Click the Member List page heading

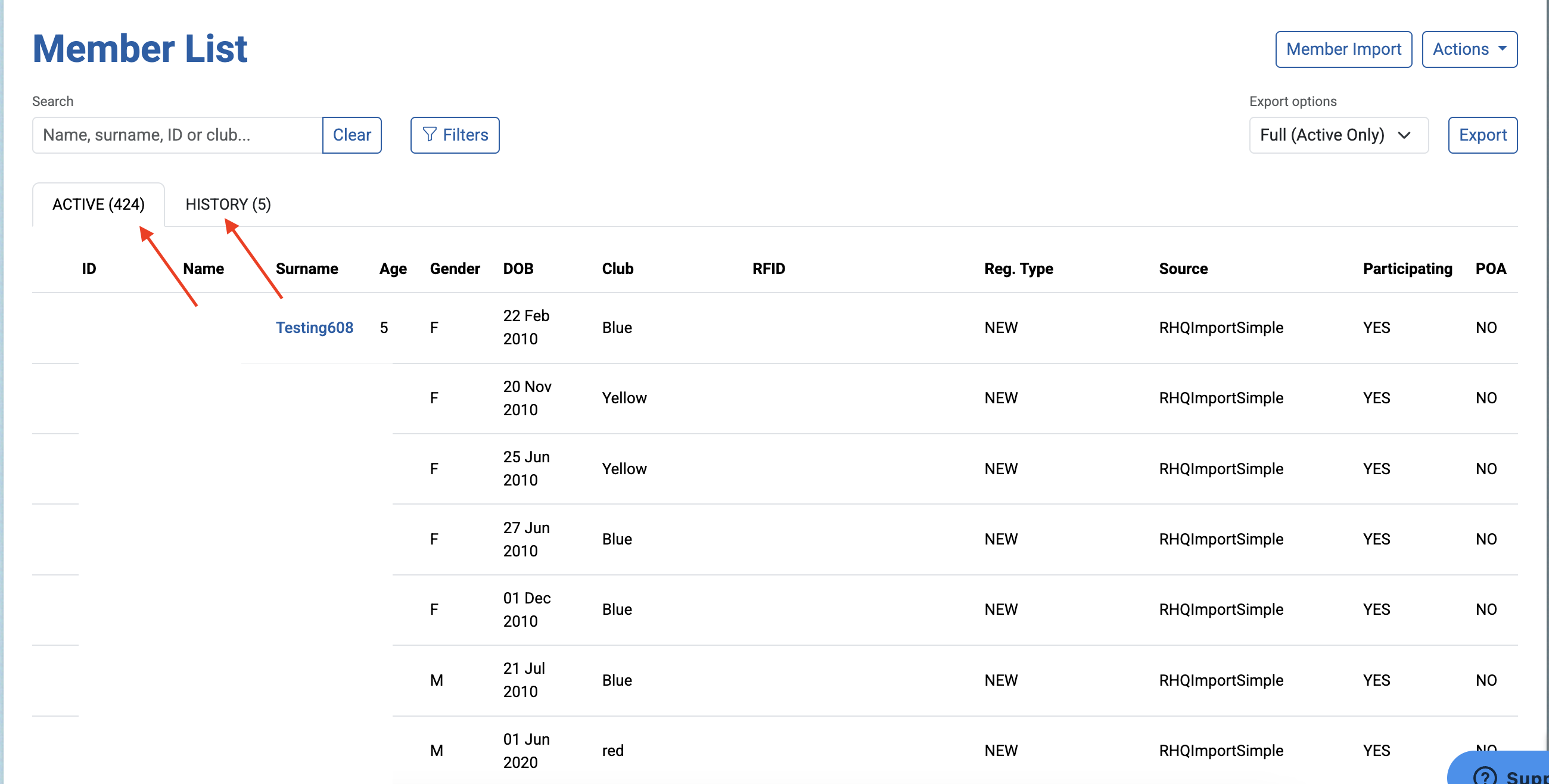click(139, 49)
